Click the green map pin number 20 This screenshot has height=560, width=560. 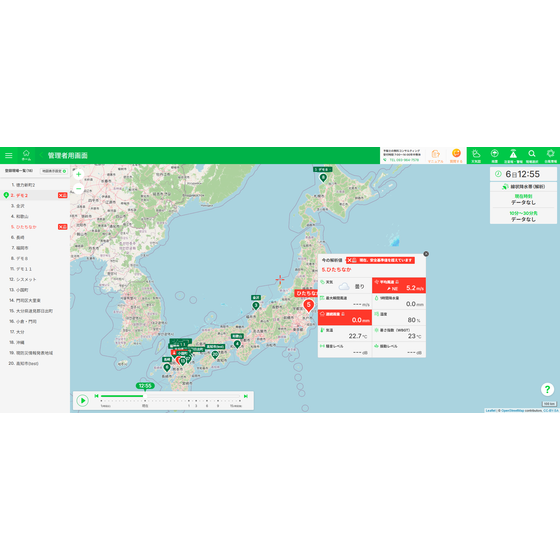click(x=215, y=354)
